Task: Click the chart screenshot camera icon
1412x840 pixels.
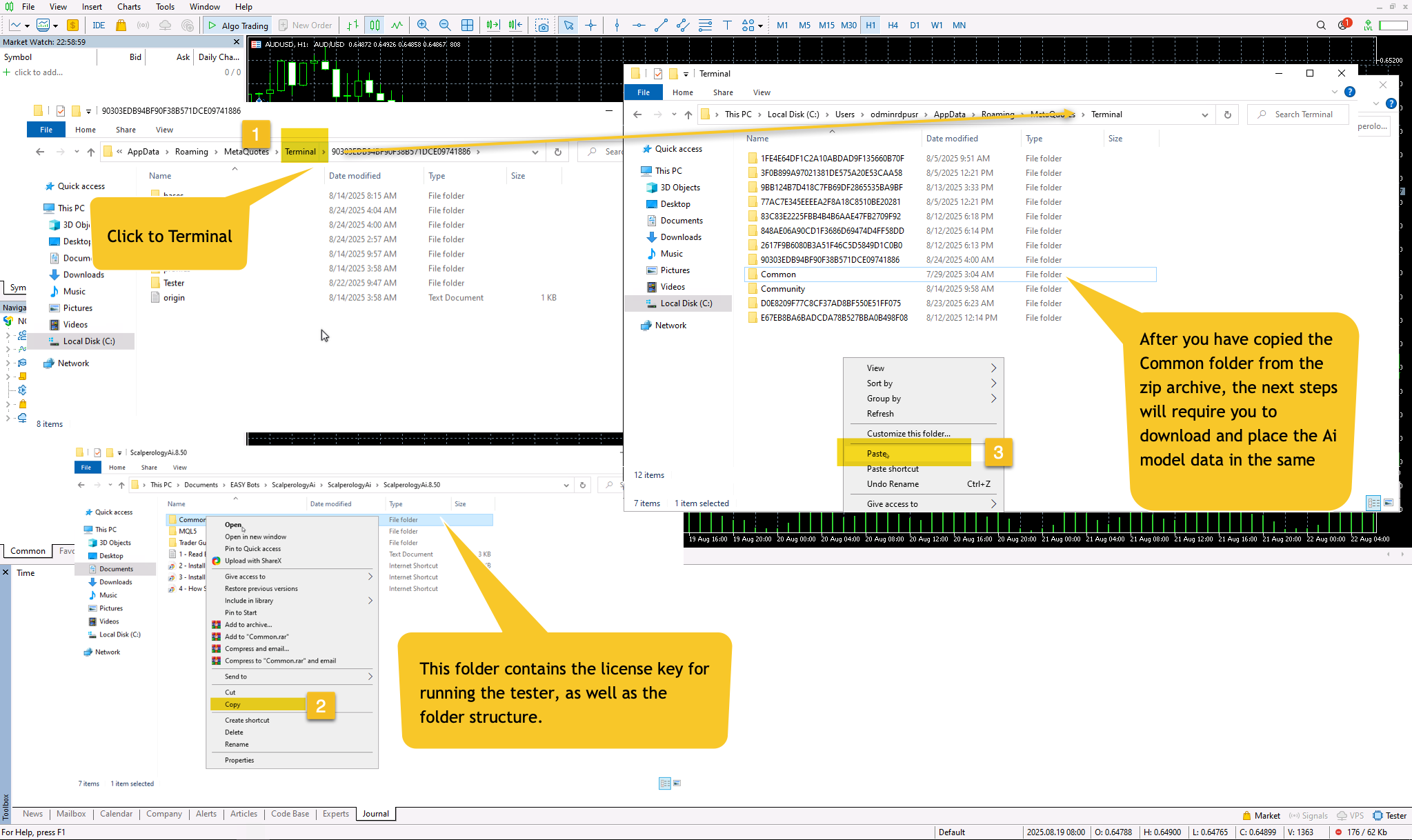Action: (x=543, y=26)
